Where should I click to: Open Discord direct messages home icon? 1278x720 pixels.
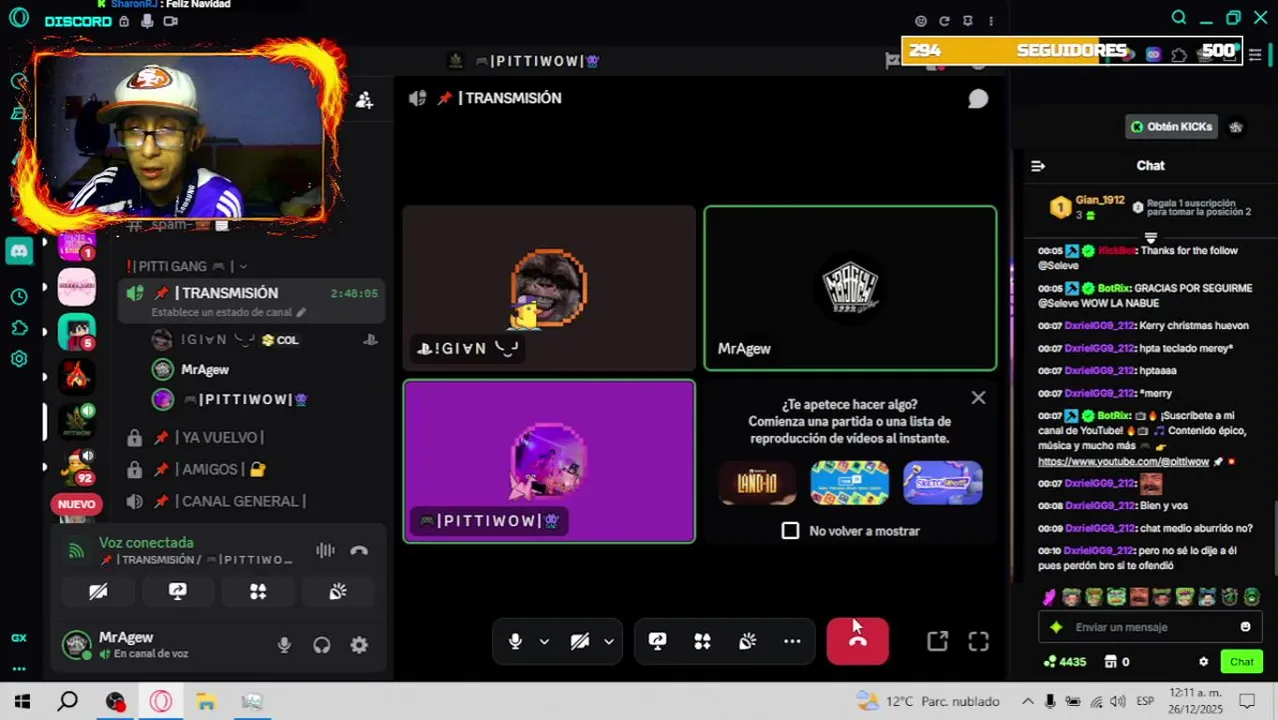pos(19,251)
